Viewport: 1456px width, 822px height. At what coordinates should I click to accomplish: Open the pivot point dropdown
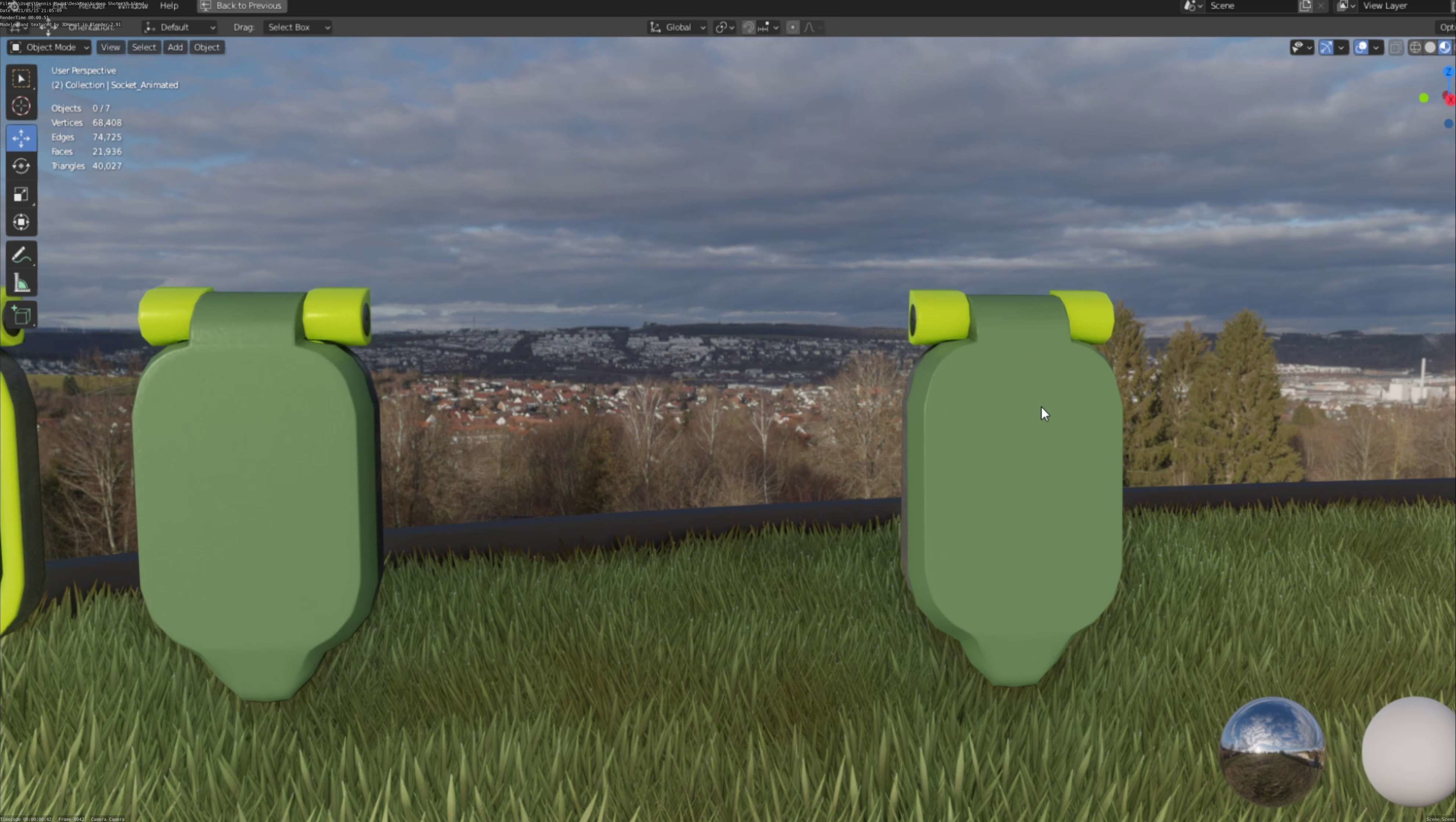[x=725, y=27]
